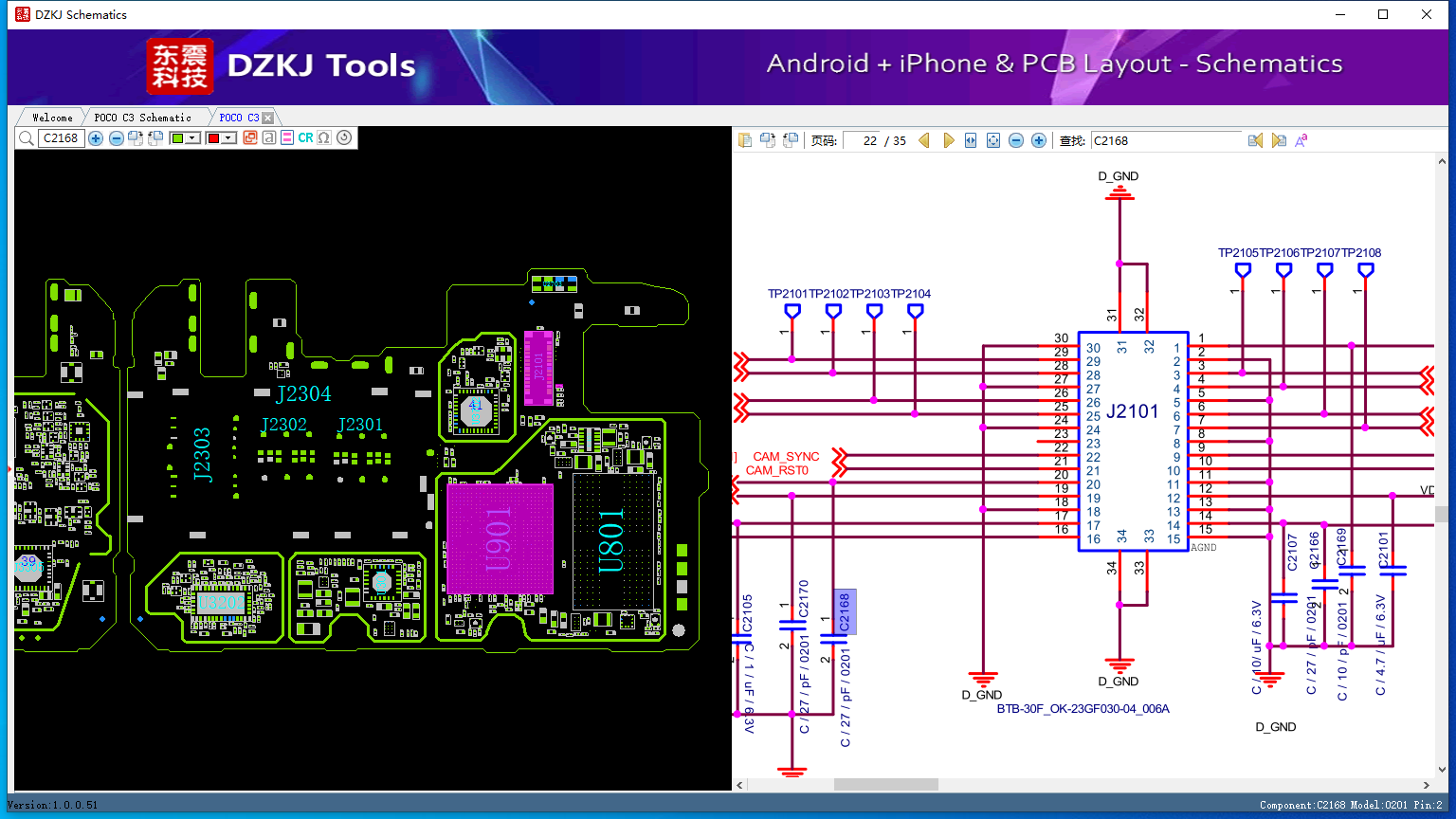Close the POCO C3 tab
This screenshot has height=819, width=1456.
(268, 118)
